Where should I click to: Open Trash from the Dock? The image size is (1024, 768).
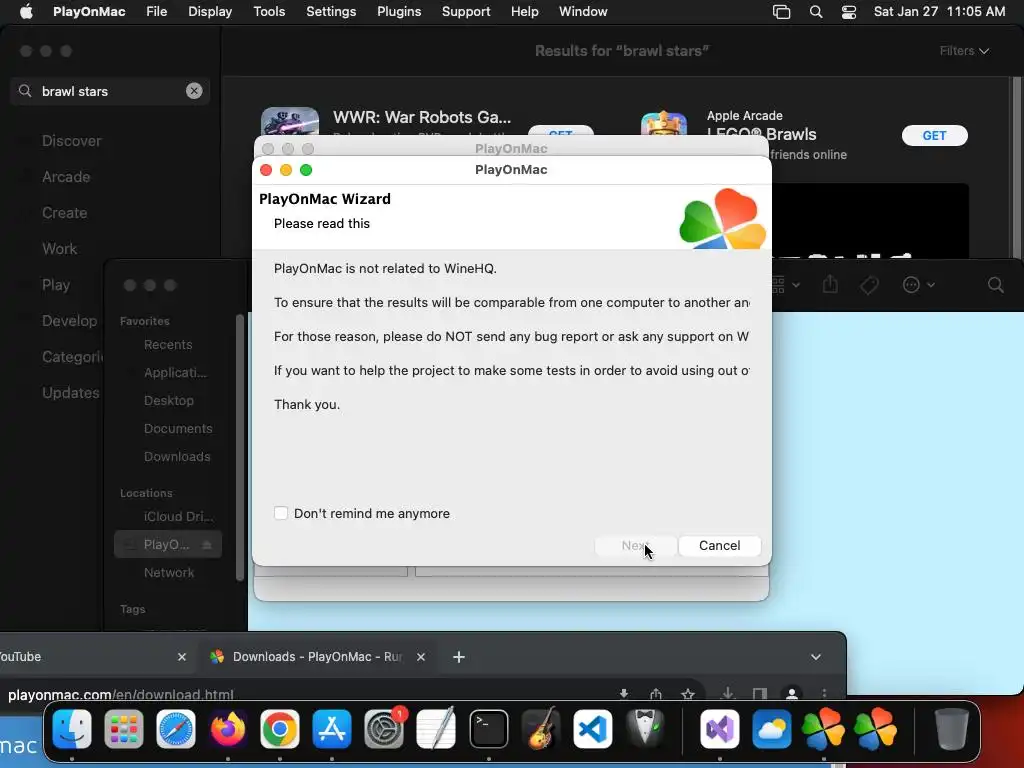tap(952, 729)
